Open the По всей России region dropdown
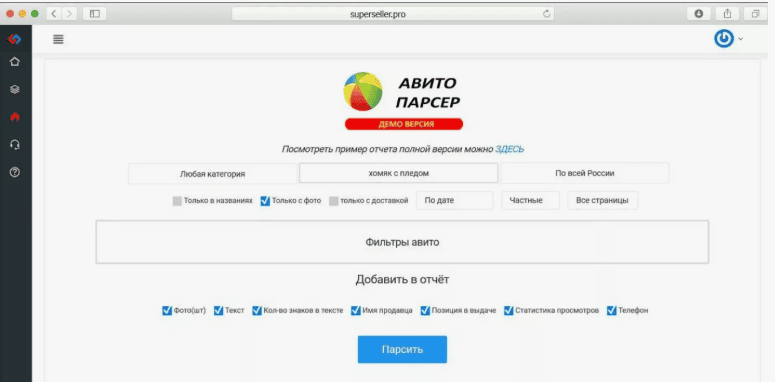778x382 pixels. pos(584,173)
